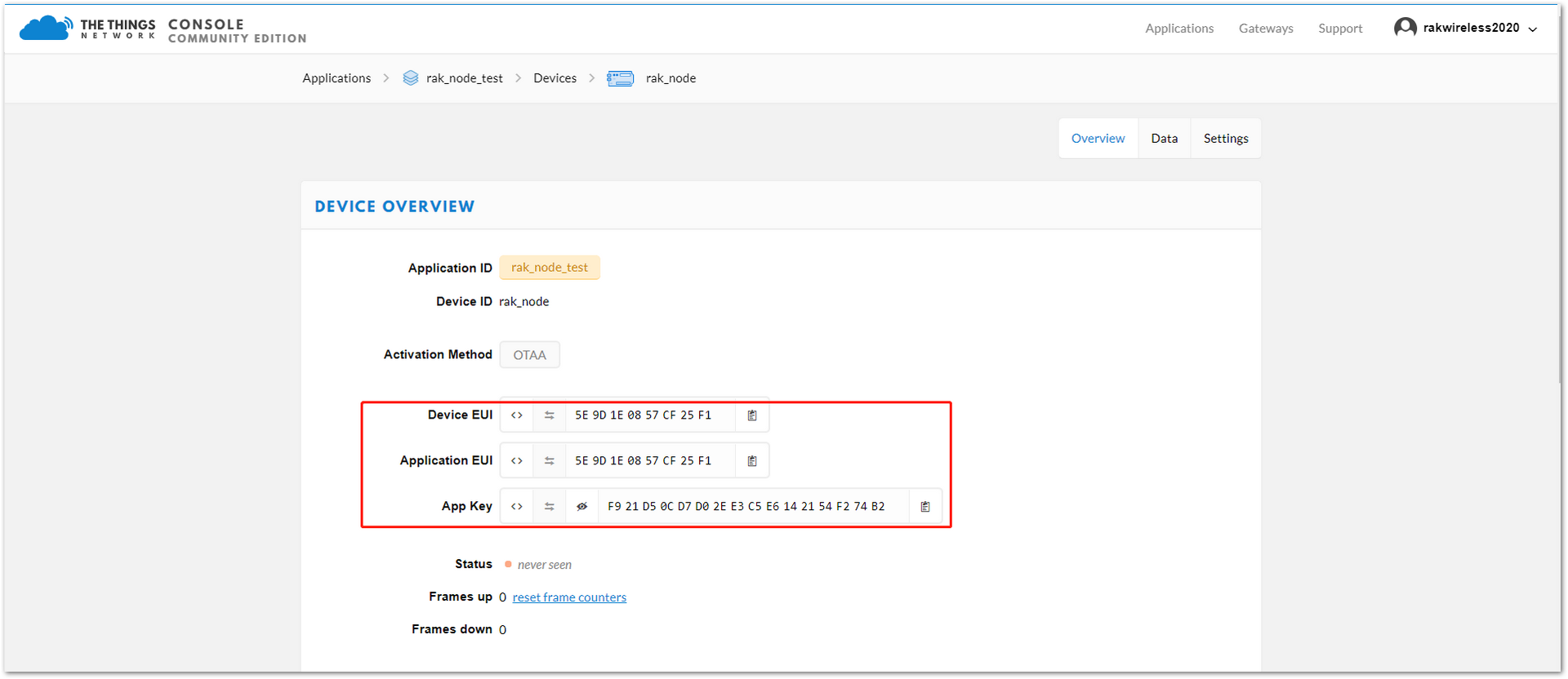Switch App Key byte order icon
Screen dimensions: 1568x679
click(550, 507)
